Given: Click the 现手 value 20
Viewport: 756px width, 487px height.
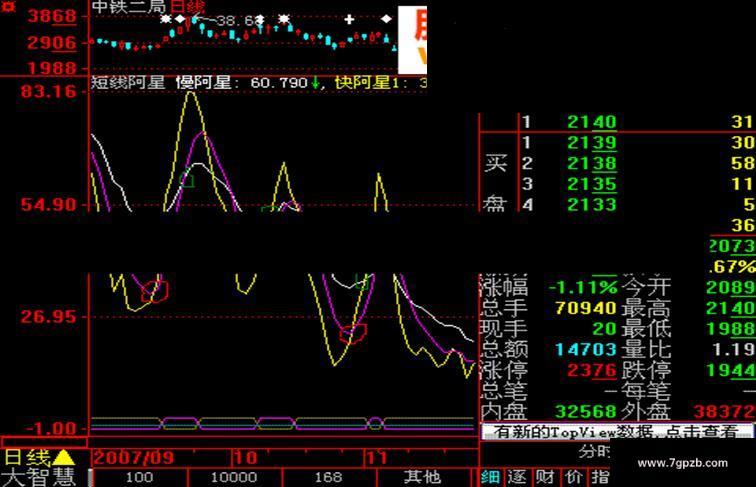Looking at the screenshot, I should pyautogui.click(x=605, y=329).
